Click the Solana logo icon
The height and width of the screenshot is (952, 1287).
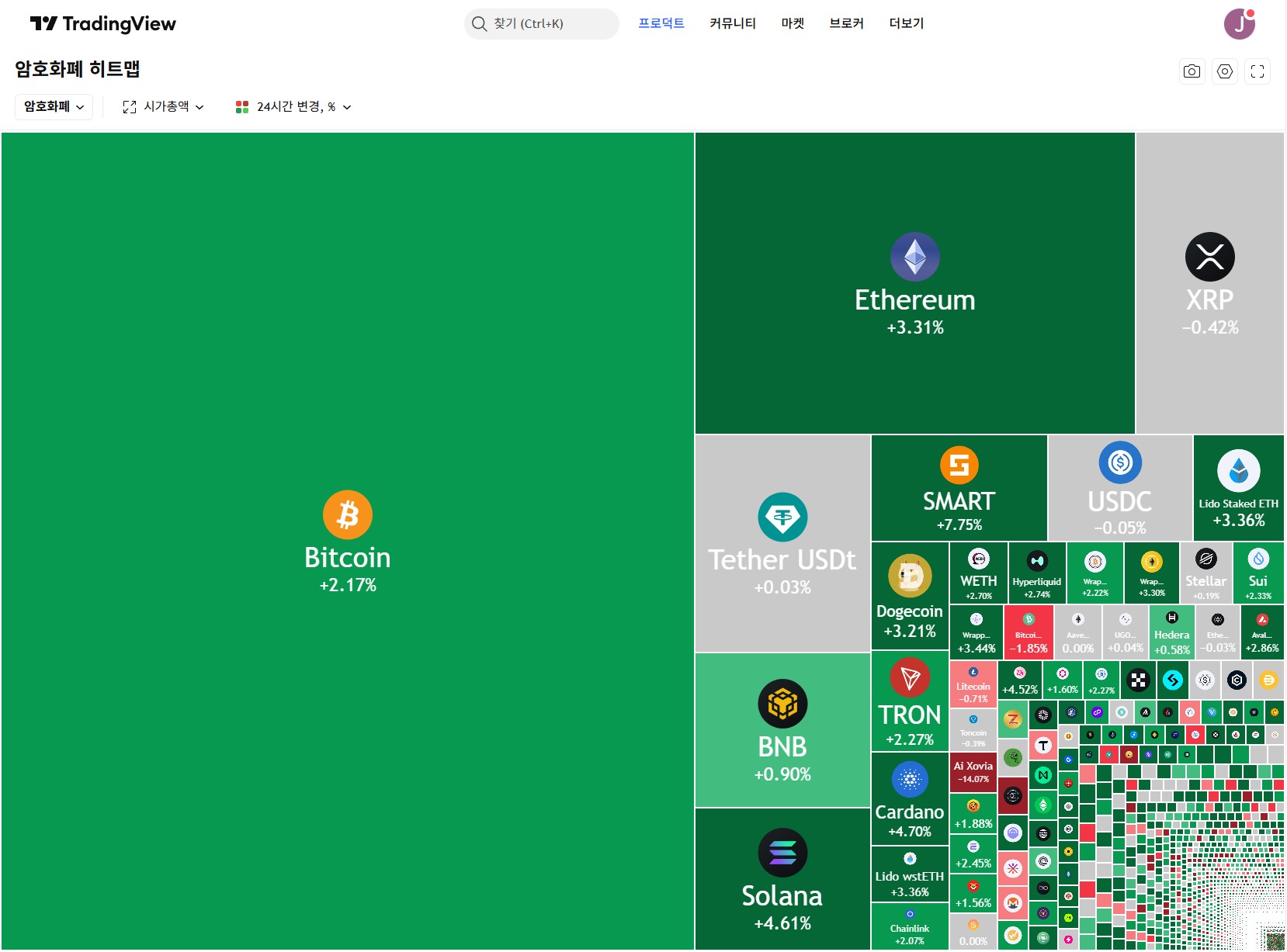point(782,853)
